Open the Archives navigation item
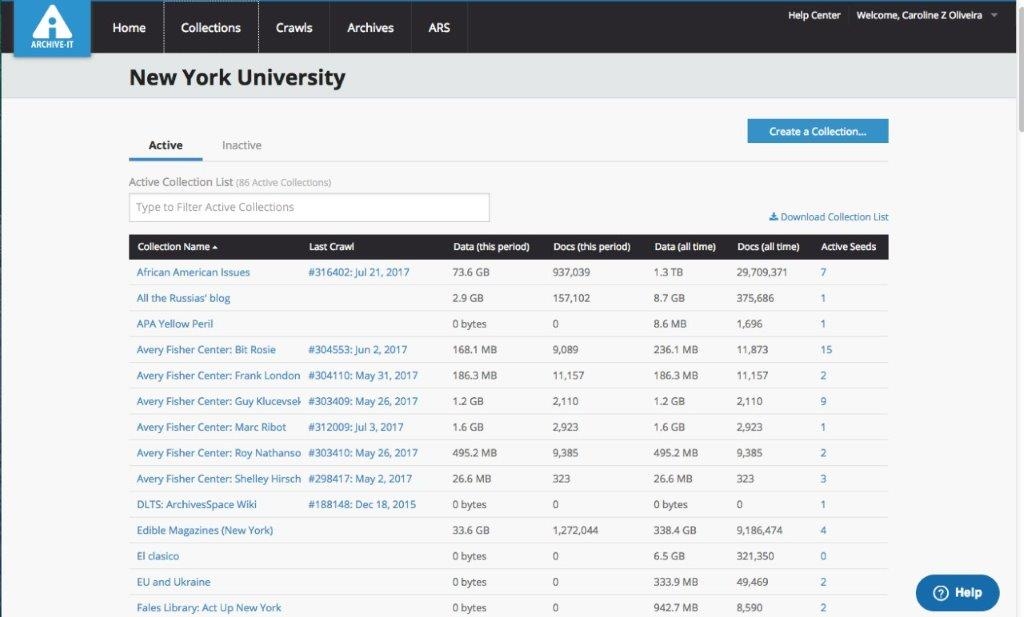 (370, 28)
